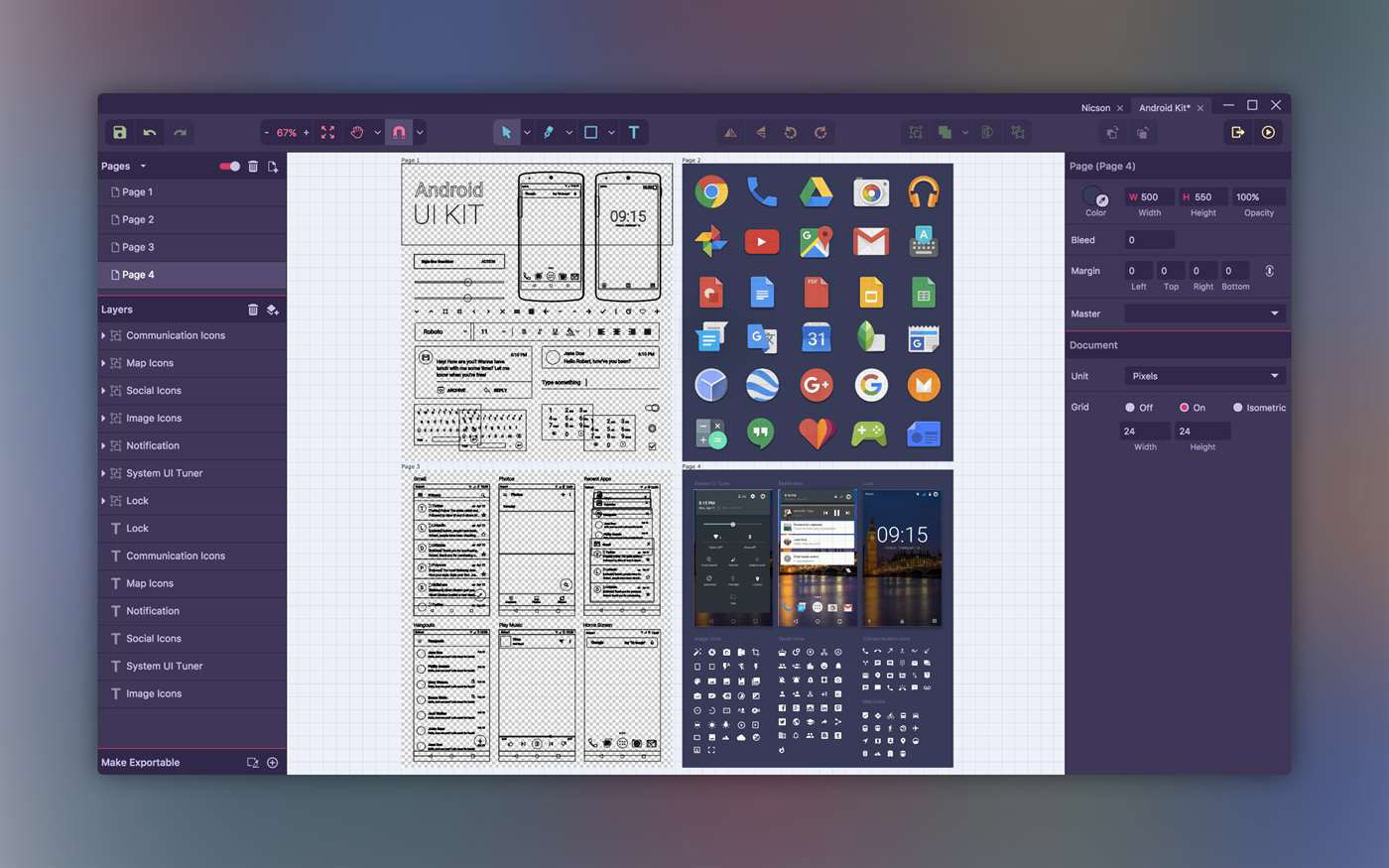Select the Text tool
This screenshot has height=868, width=1389.
pos(633,132)
